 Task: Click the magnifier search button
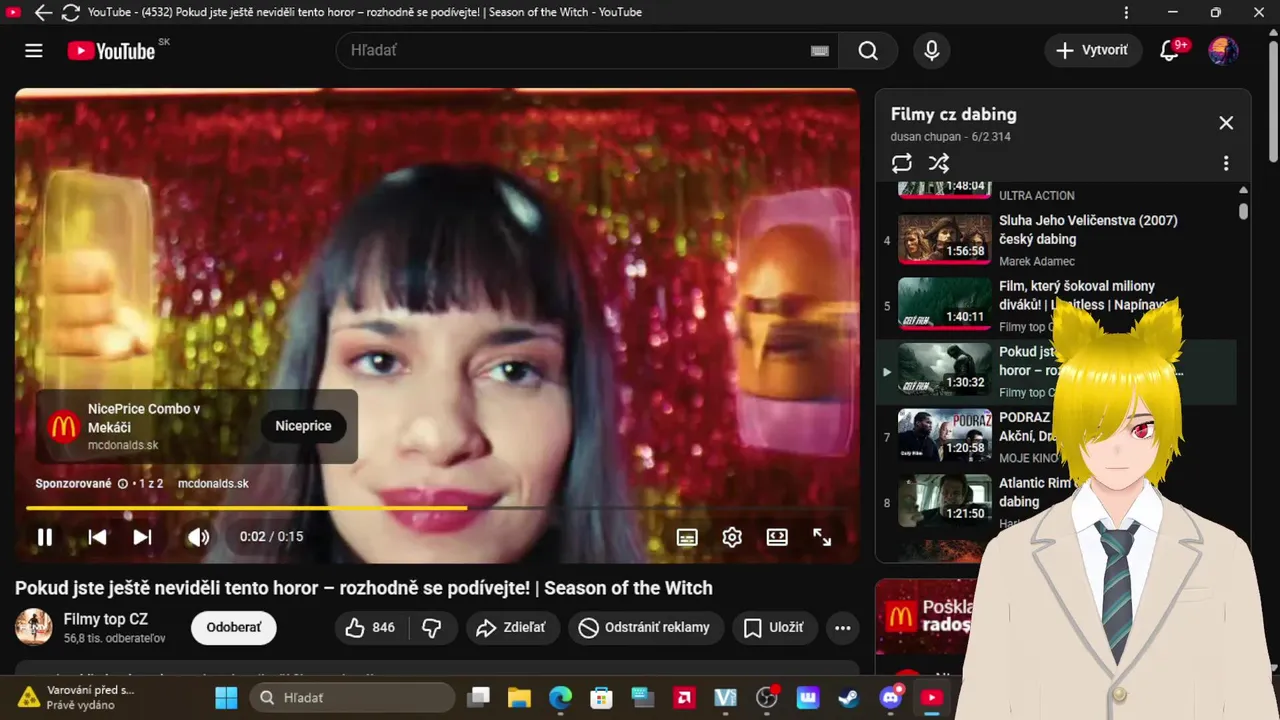[868, 50]
